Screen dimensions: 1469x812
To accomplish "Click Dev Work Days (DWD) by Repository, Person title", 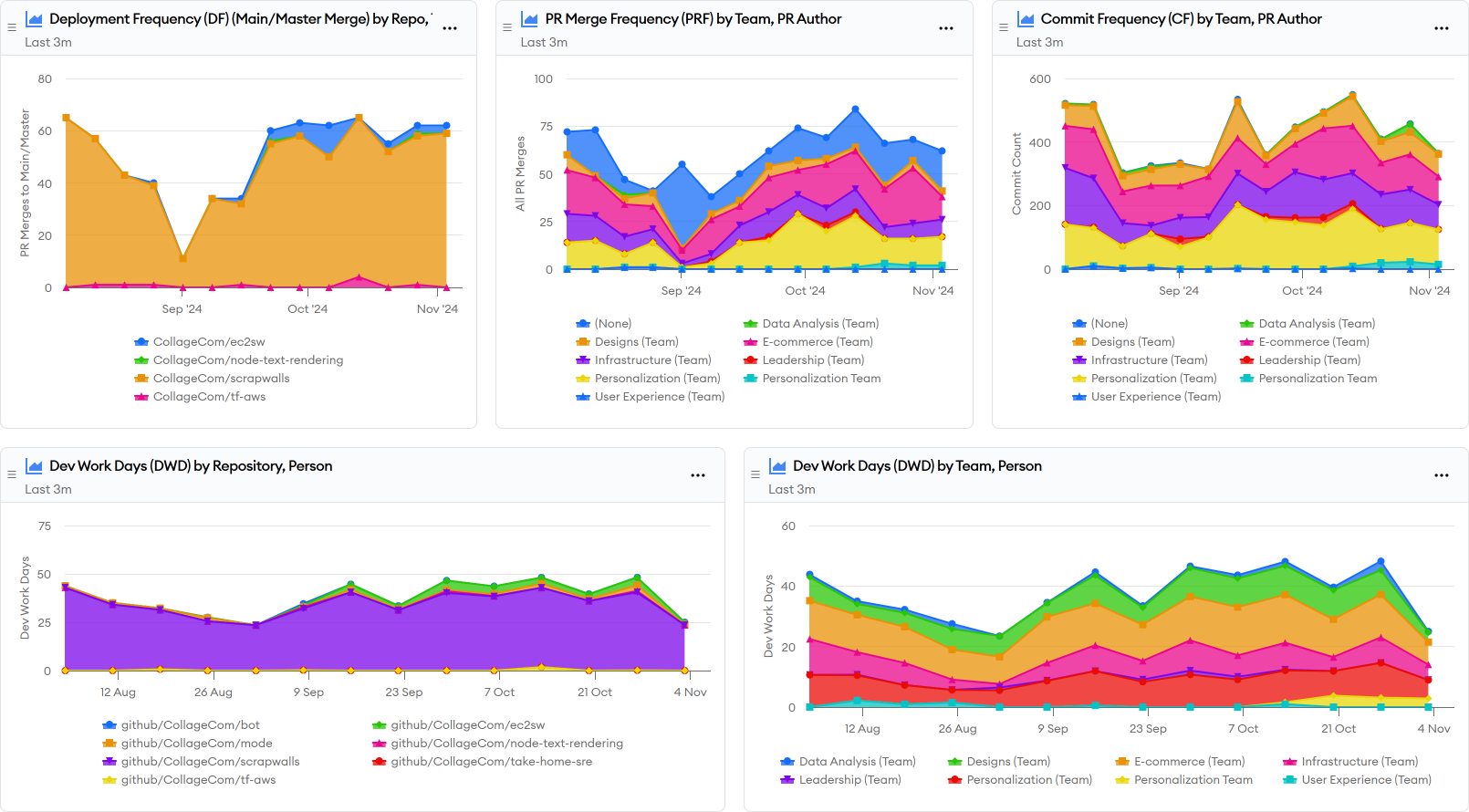I will point(191,466).
